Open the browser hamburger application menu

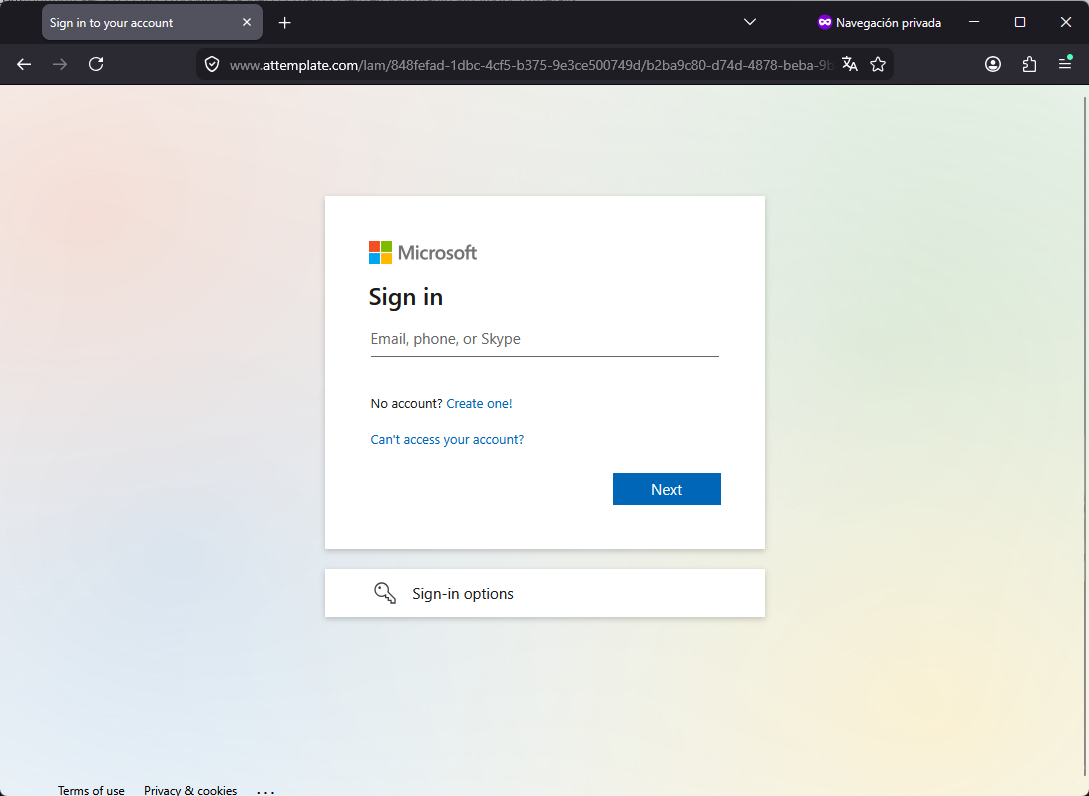pos(1065,63)
